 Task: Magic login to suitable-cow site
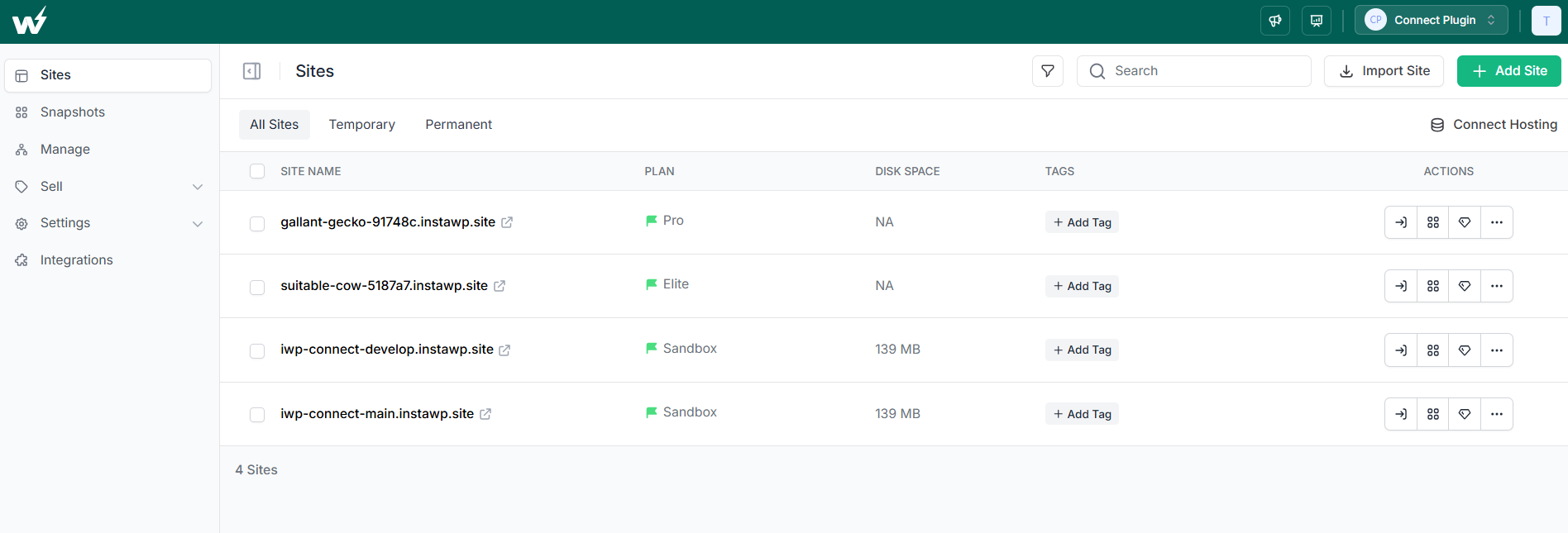pyautogui.click(x=1401, y=286)
